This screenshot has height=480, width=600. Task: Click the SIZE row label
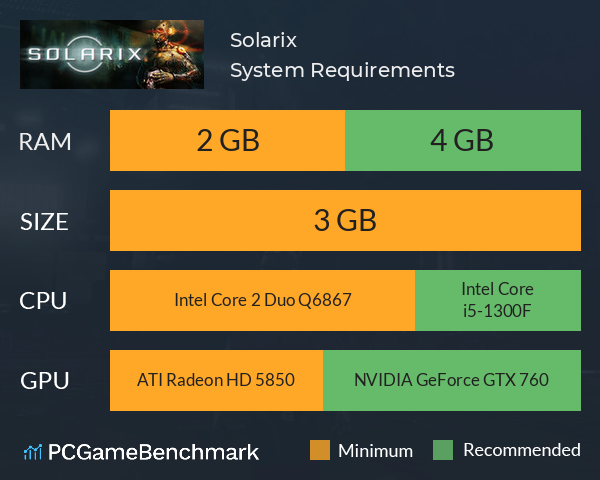(x=44, y=222)
